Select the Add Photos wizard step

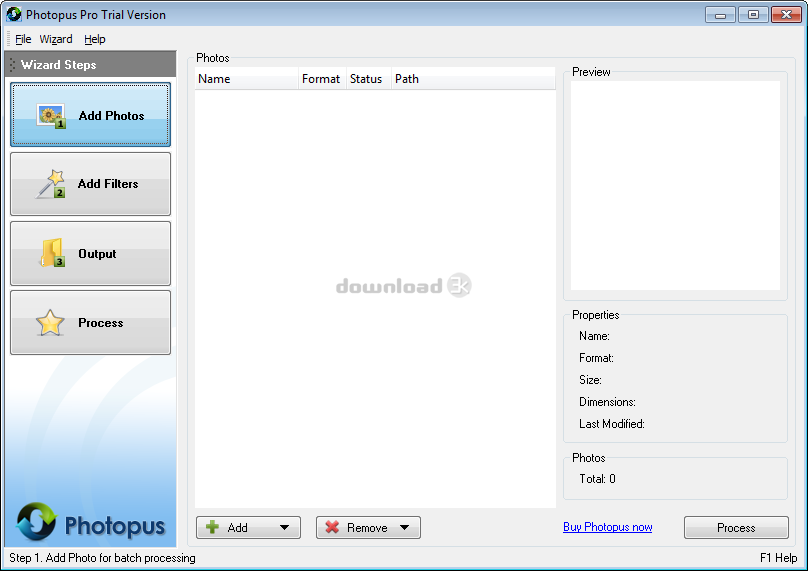(x=90, y=115)
